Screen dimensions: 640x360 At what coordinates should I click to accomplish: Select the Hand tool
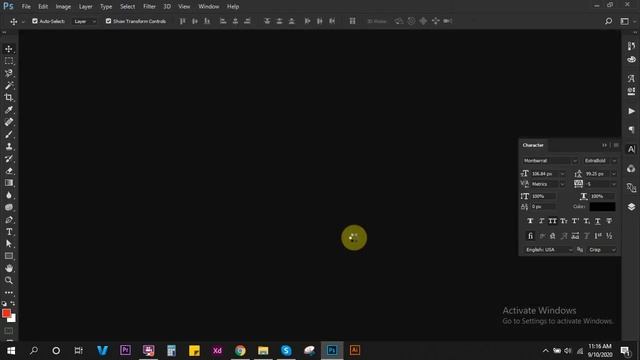pyautogui.click(x=9, y=268)
